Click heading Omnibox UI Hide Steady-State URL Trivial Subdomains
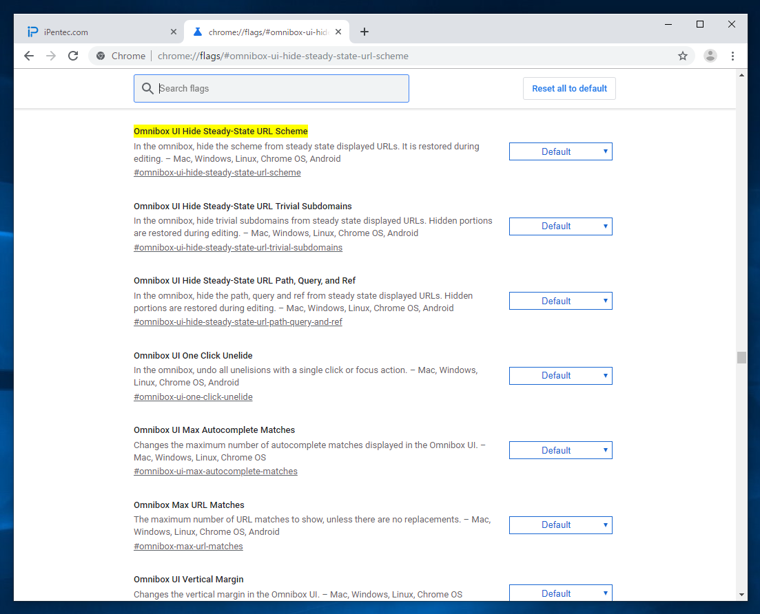Viewport: 760px width, 614px height. [242, 206]
